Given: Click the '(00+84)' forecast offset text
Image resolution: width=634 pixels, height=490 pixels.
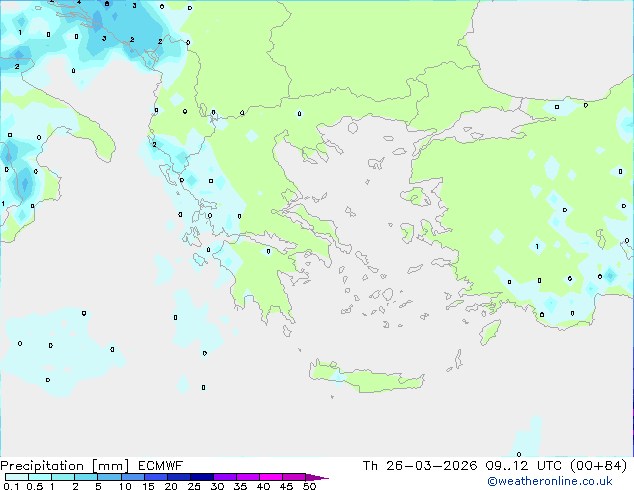Looking at the screenshot, I should (598, 466).
